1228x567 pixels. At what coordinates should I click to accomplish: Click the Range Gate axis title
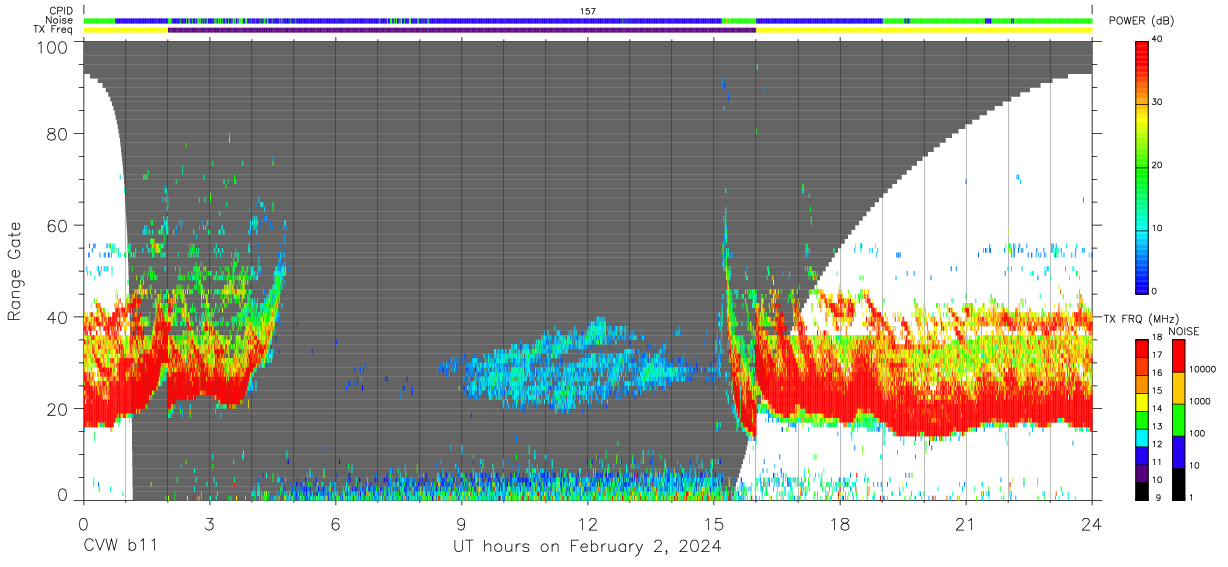15,271
